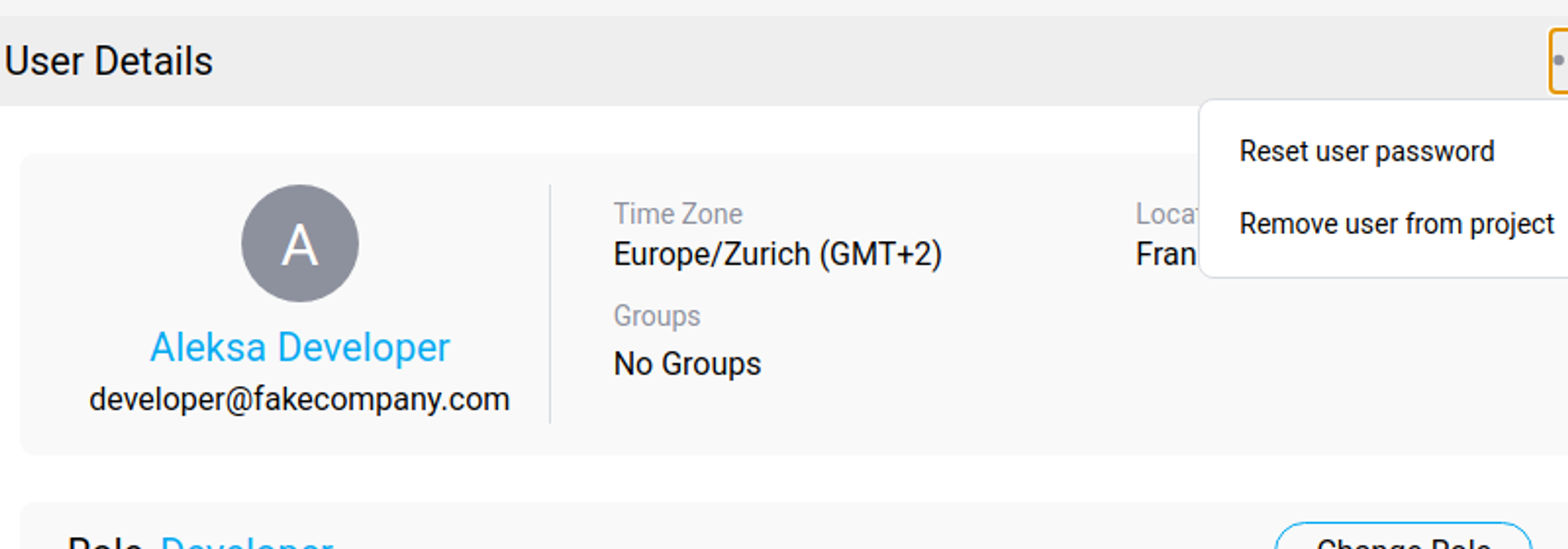Click the partially hidden Location label
The image size is (1568, 549).
pyautogui.click(x=1165, y=214)
